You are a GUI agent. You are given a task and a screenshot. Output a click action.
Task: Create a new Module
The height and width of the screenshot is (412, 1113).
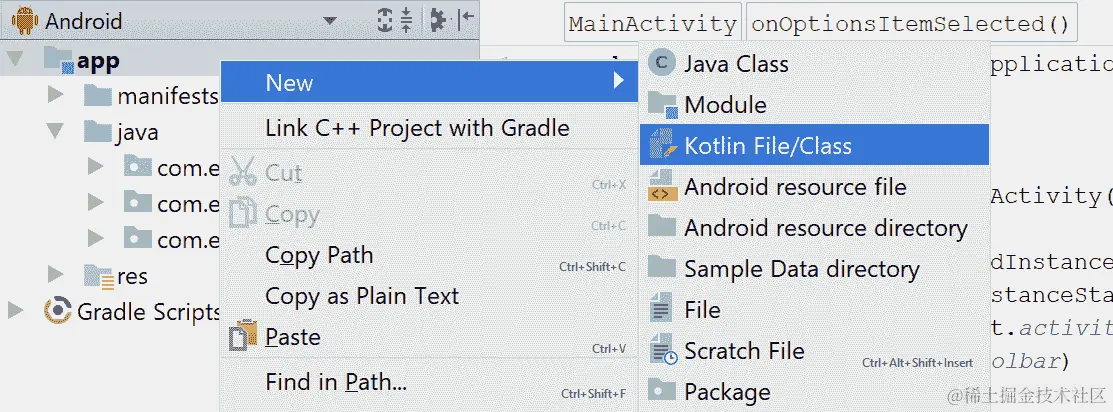click(x=814, y=105)
